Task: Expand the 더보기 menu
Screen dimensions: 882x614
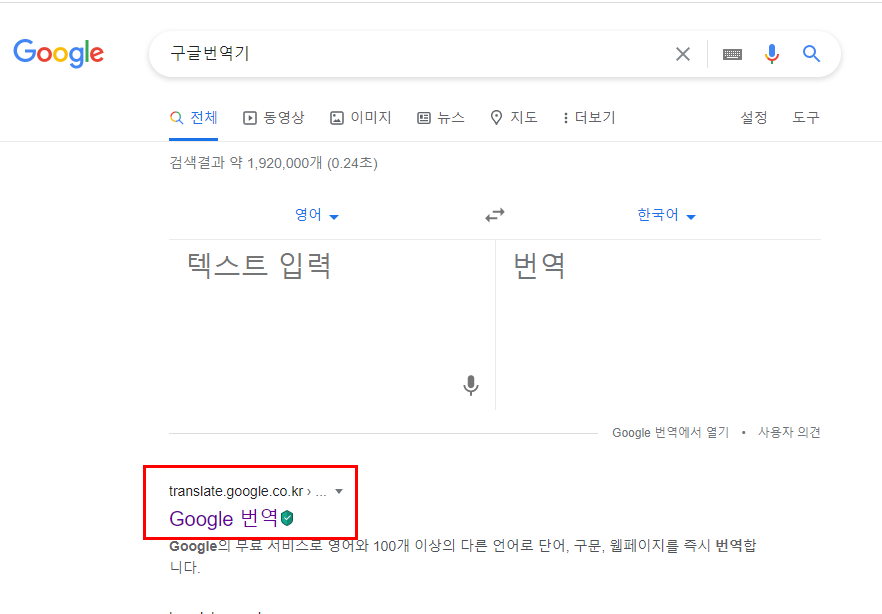Action: tap(589, 118)
